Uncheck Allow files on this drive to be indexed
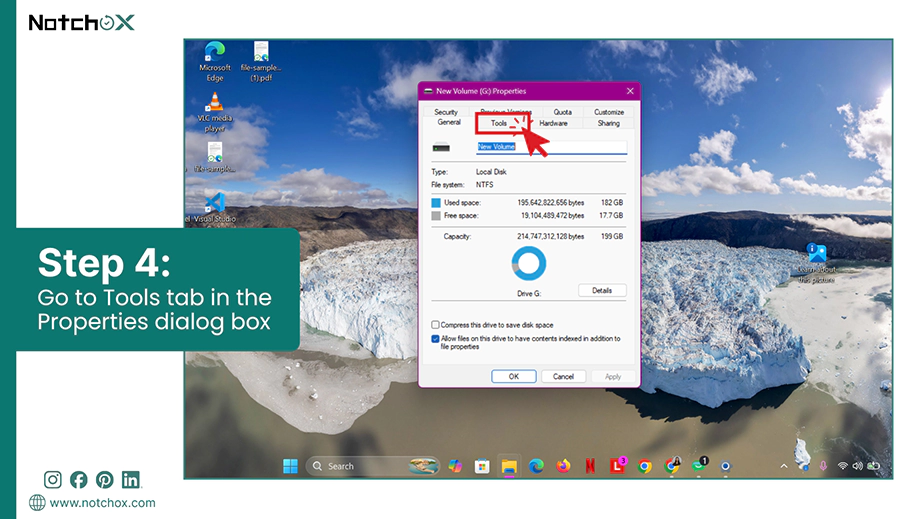Image resolution: width=922 pixels, height=519 pixels. coord(435,339)
